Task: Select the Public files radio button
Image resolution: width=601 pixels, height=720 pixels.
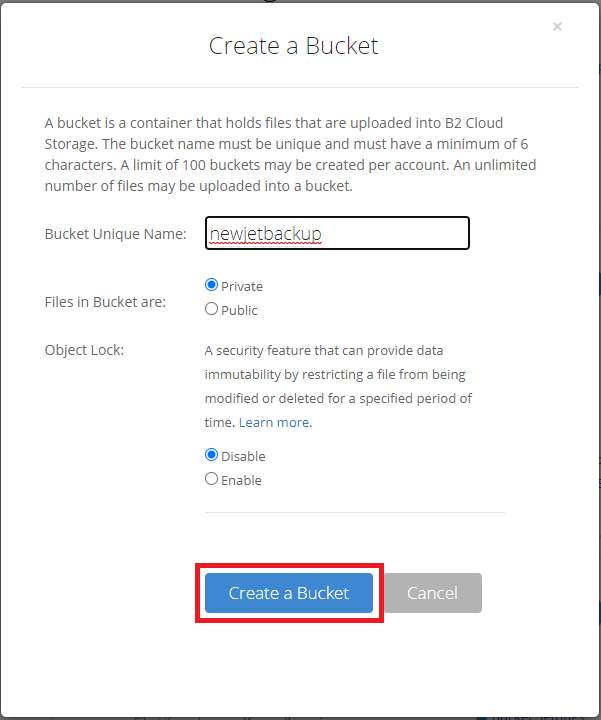Action: point(211,309)
